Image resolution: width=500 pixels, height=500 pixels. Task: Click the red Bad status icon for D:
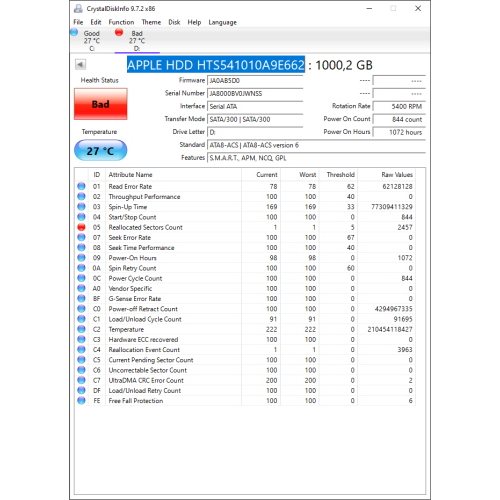pyautogui.click(x=119, y=33)
